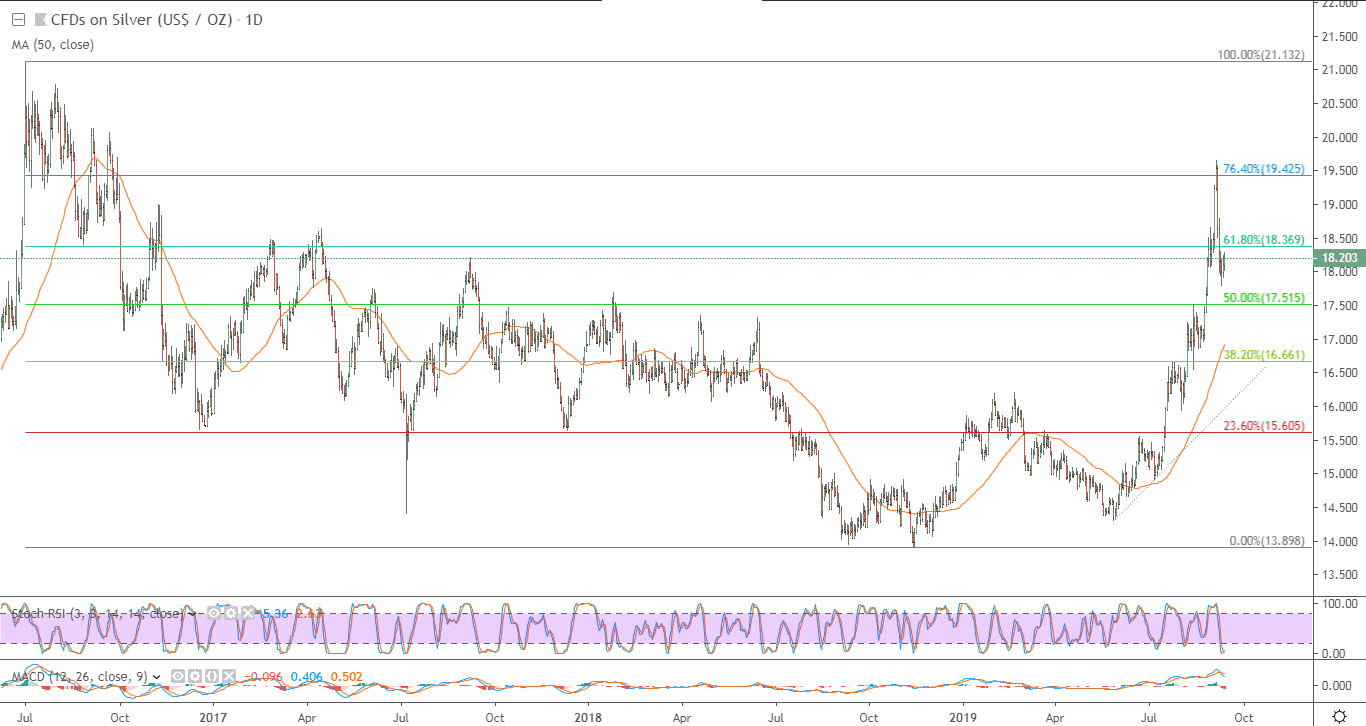Click the MACD value 0.406 in legend
Image resolution: width=1366 pixels, height=726 pixels.
(305, 677)
